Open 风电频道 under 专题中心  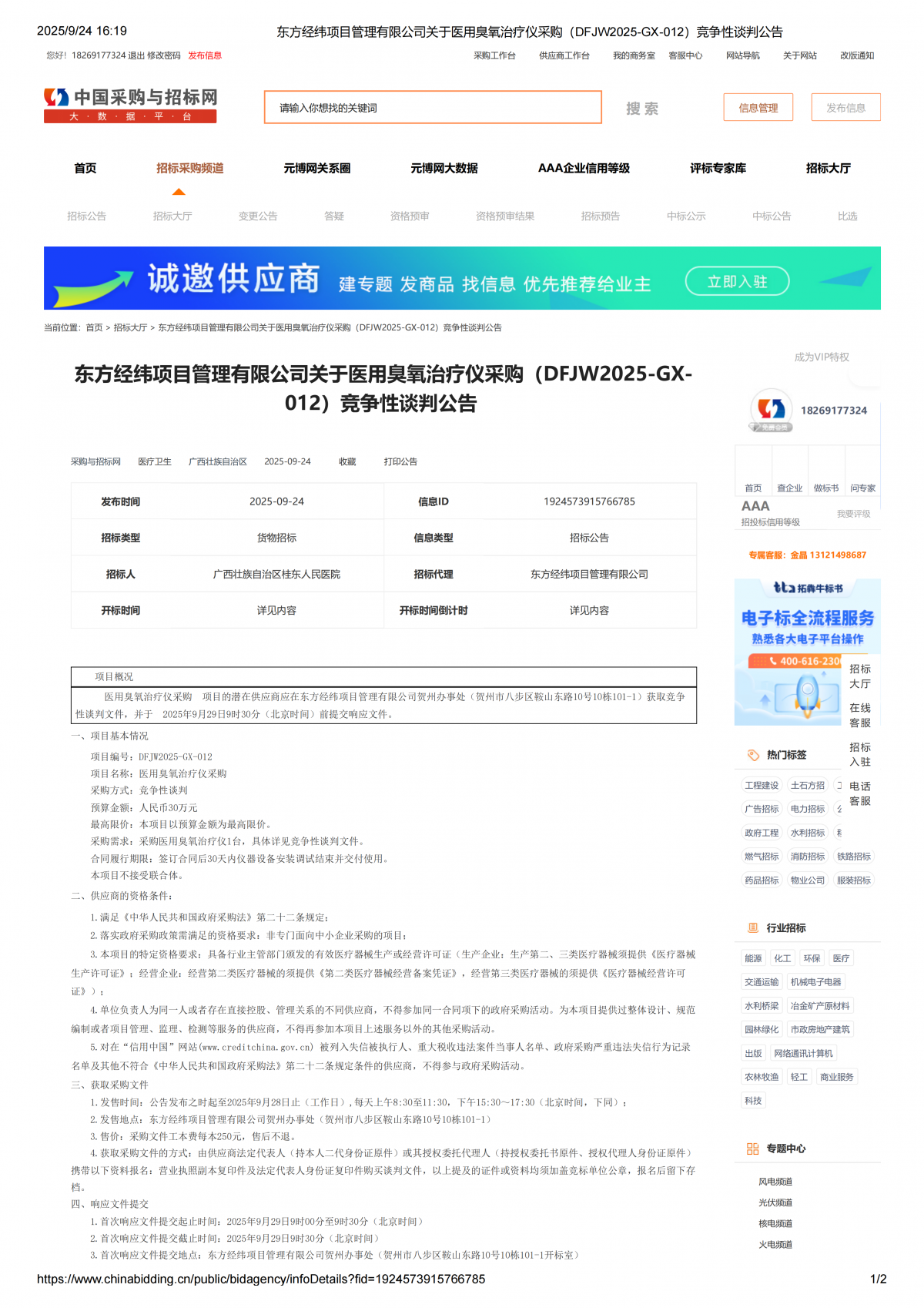775,1182
